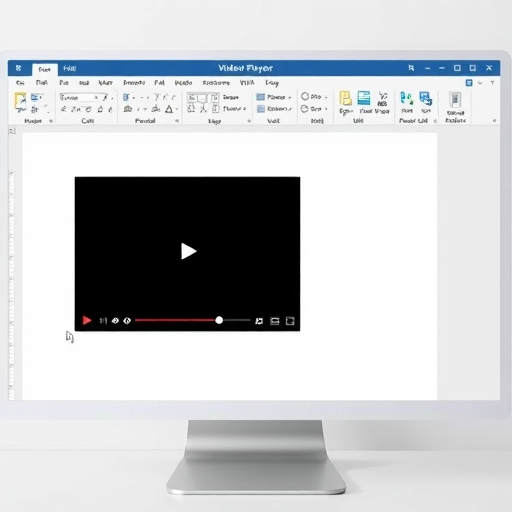Image resolution: width=512 pixels, height=512 pixels.
Task: Collapse the ribbon with the arrow at its far right corner
Action: 494,121
